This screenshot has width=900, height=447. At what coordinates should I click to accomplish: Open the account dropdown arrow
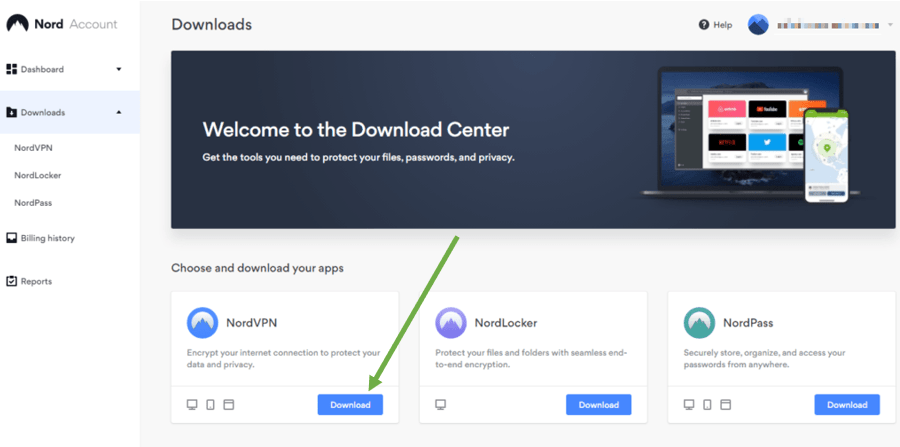pos(890,25)
